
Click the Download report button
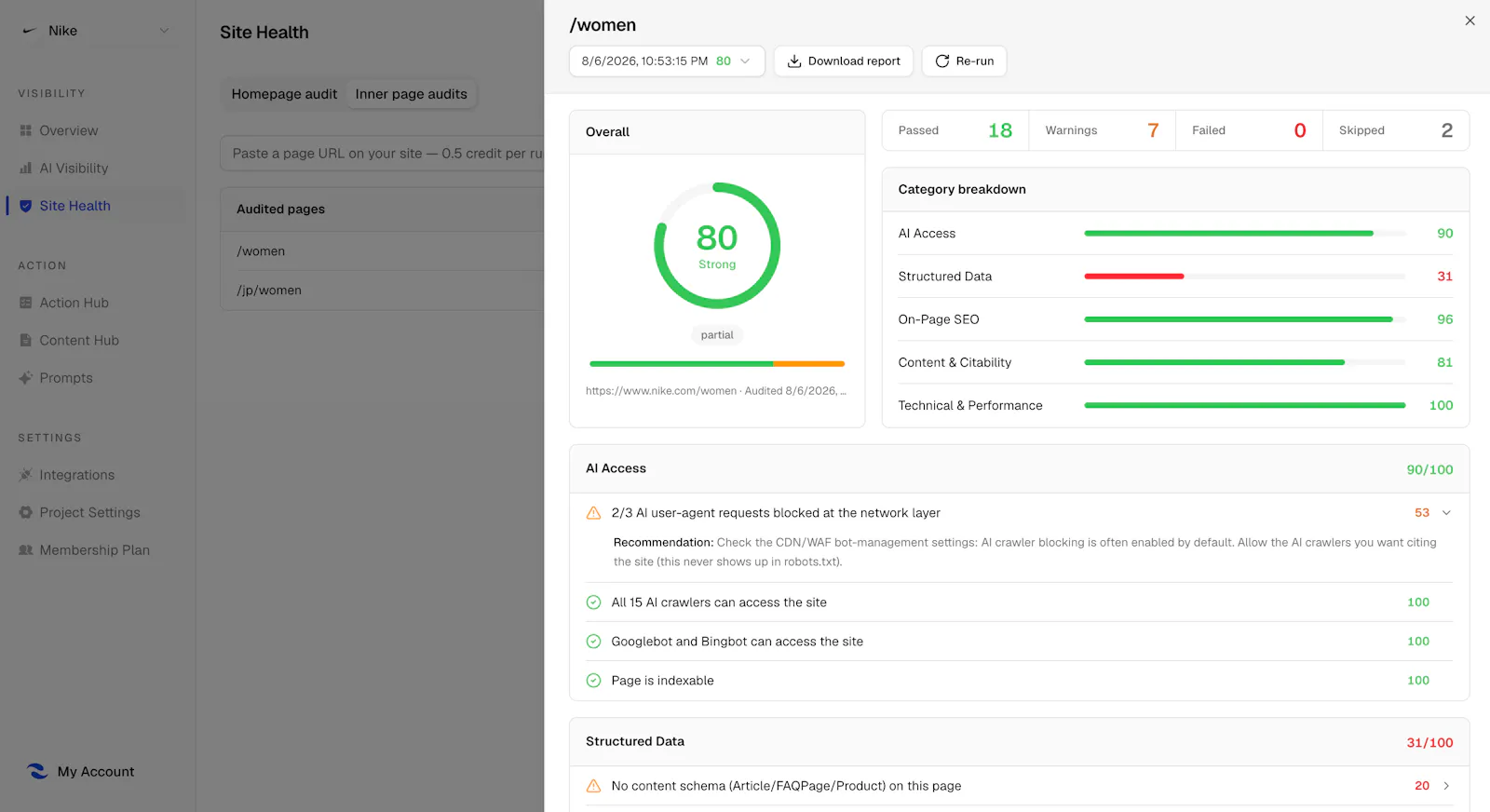point(844,61)
